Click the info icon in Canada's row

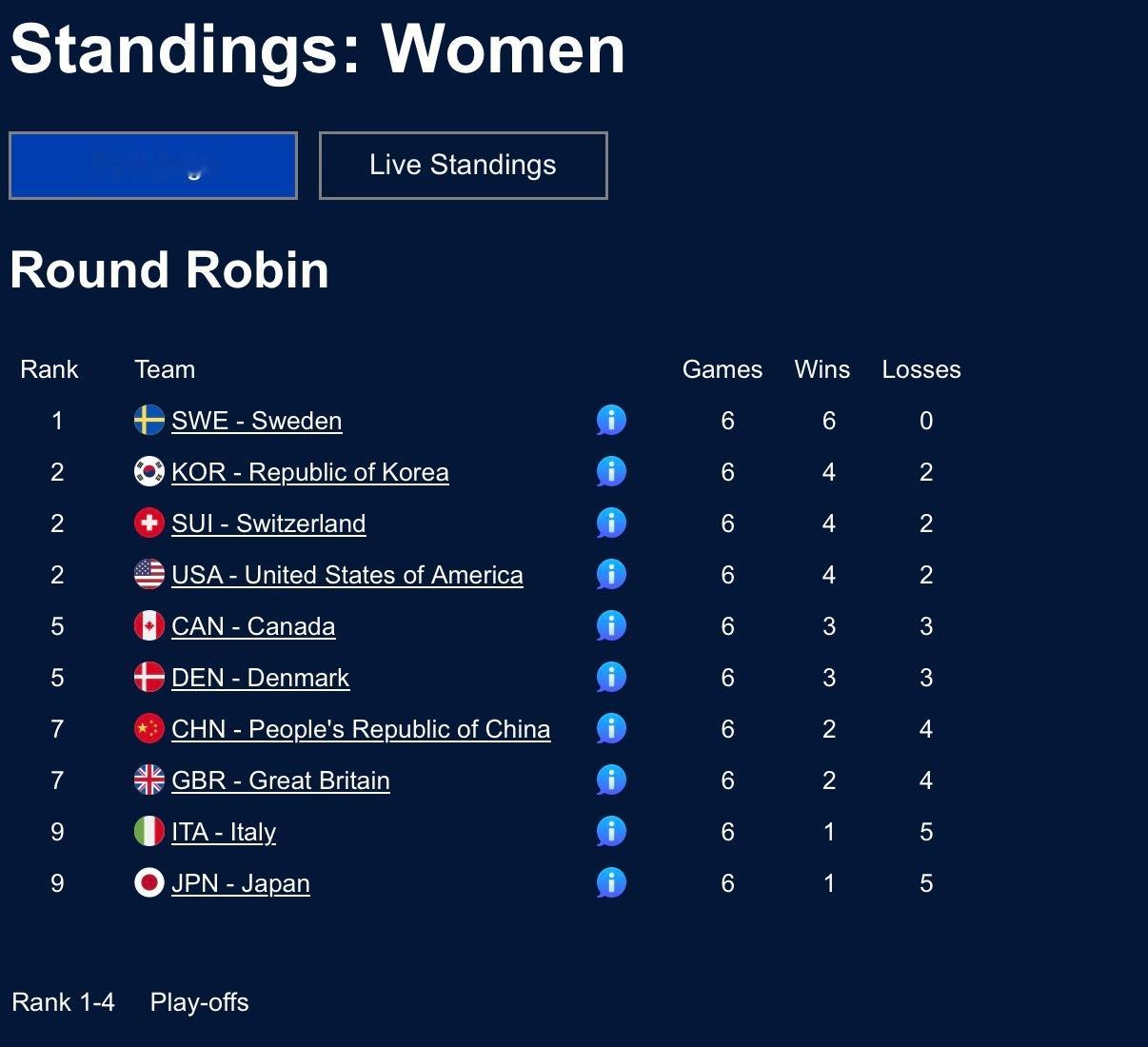click(x=611, y=625)
